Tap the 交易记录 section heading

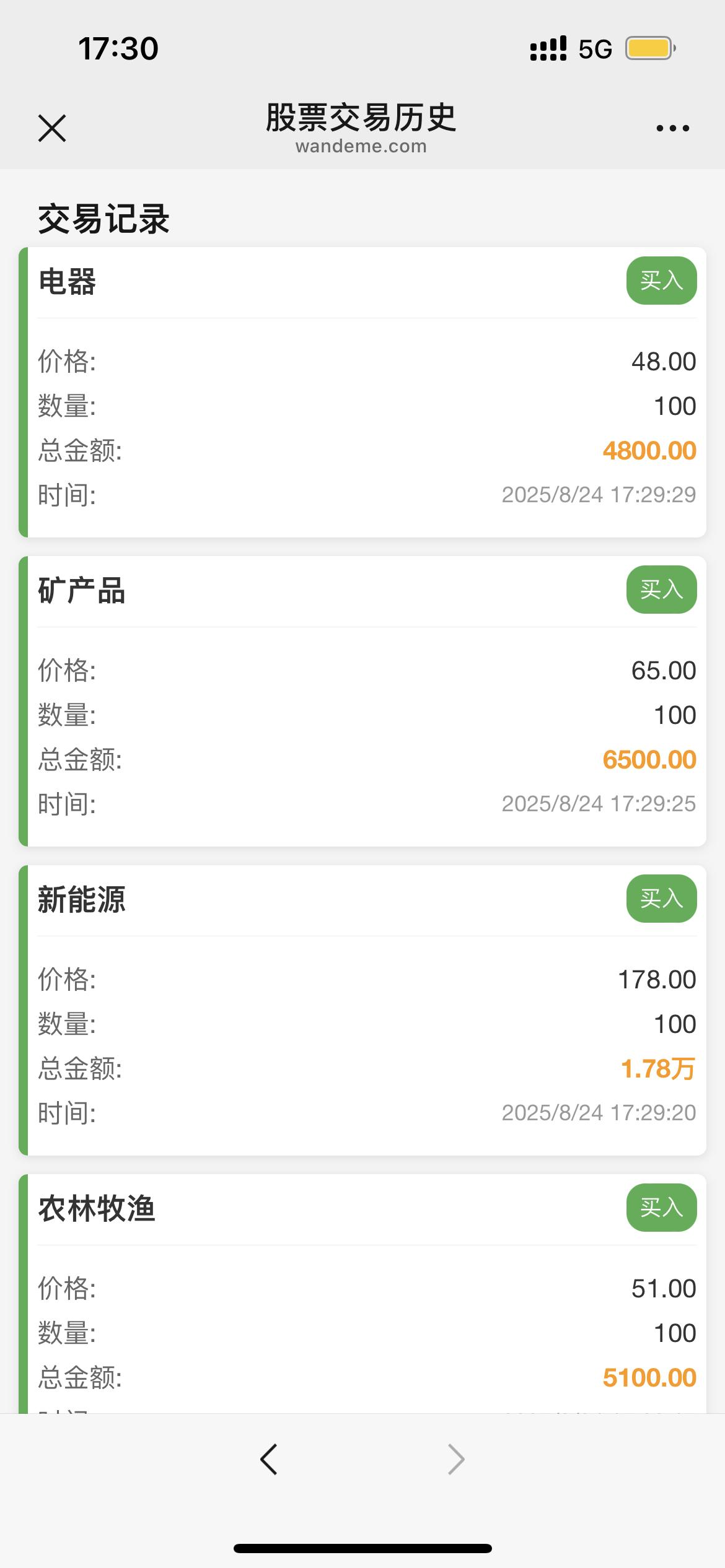point(103,219)
